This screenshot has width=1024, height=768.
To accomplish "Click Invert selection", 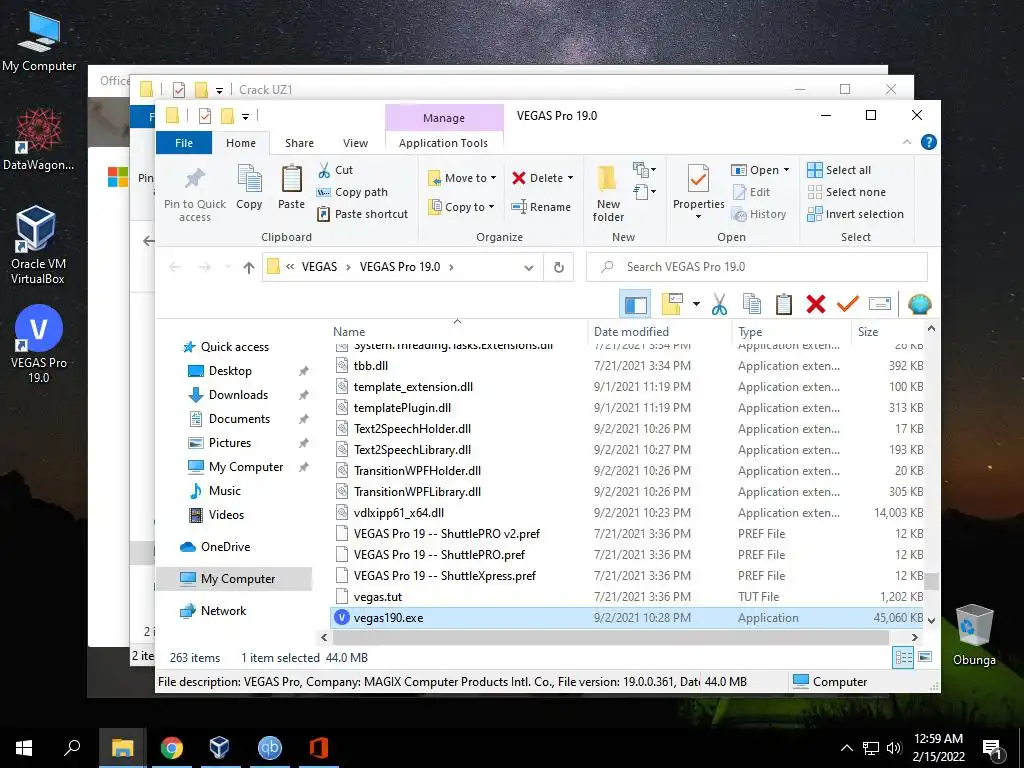I will point(855,214).
